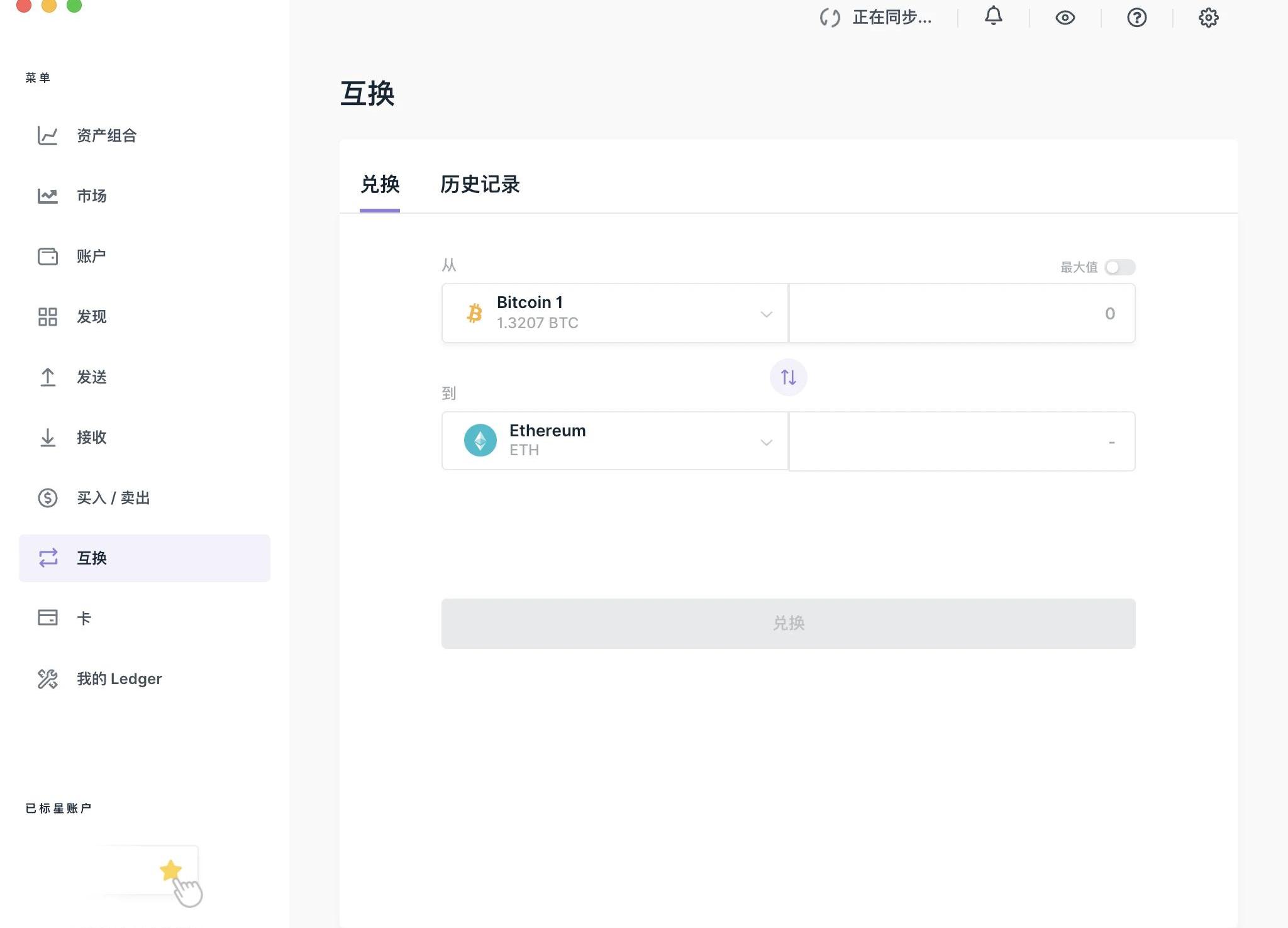Open 资产组合 portfolio from sidebar
Image resolution: width=1288 pixels, height=928 pixels.
point(106,136)
